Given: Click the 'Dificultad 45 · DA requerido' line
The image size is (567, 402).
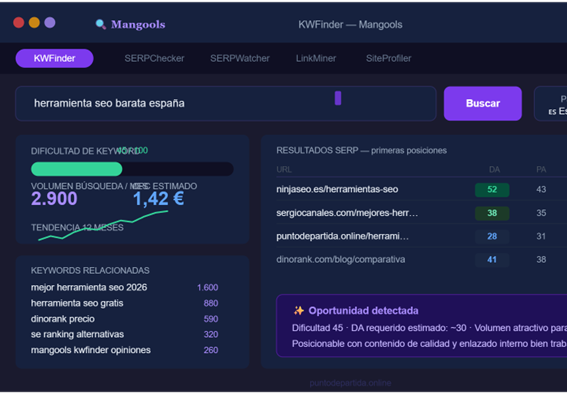Looking at the screenshot, I should (429, 328).
